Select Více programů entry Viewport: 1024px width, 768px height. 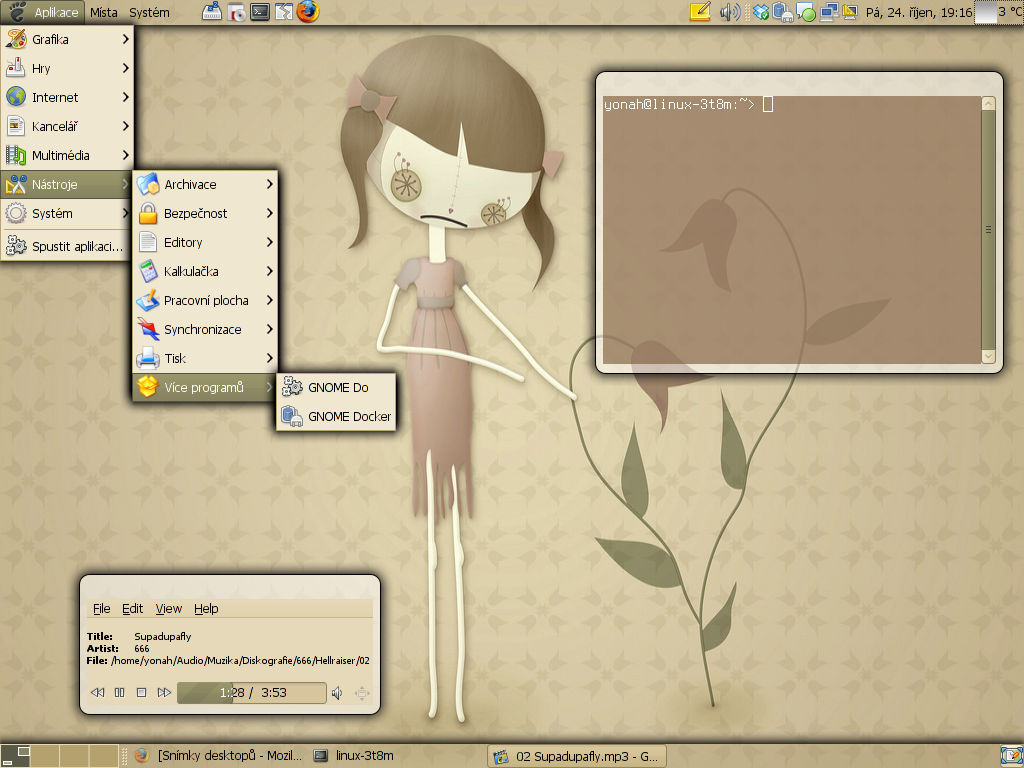pyautogui.click(x=206, y=387)
